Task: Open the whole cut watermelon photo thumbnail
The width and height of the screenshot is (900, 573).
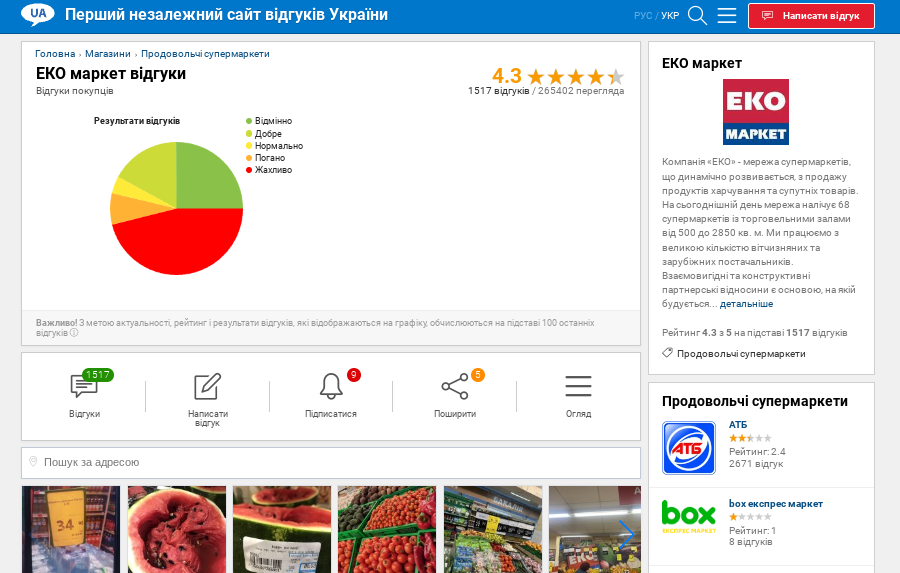Action: 177,529
